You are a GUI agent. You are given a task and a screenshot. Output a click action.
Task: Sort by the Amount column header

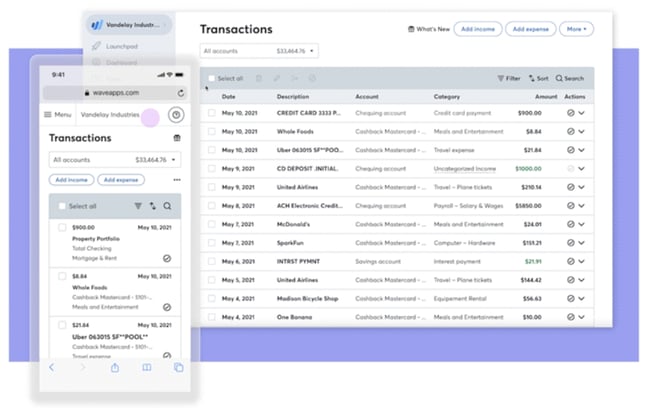546,97
